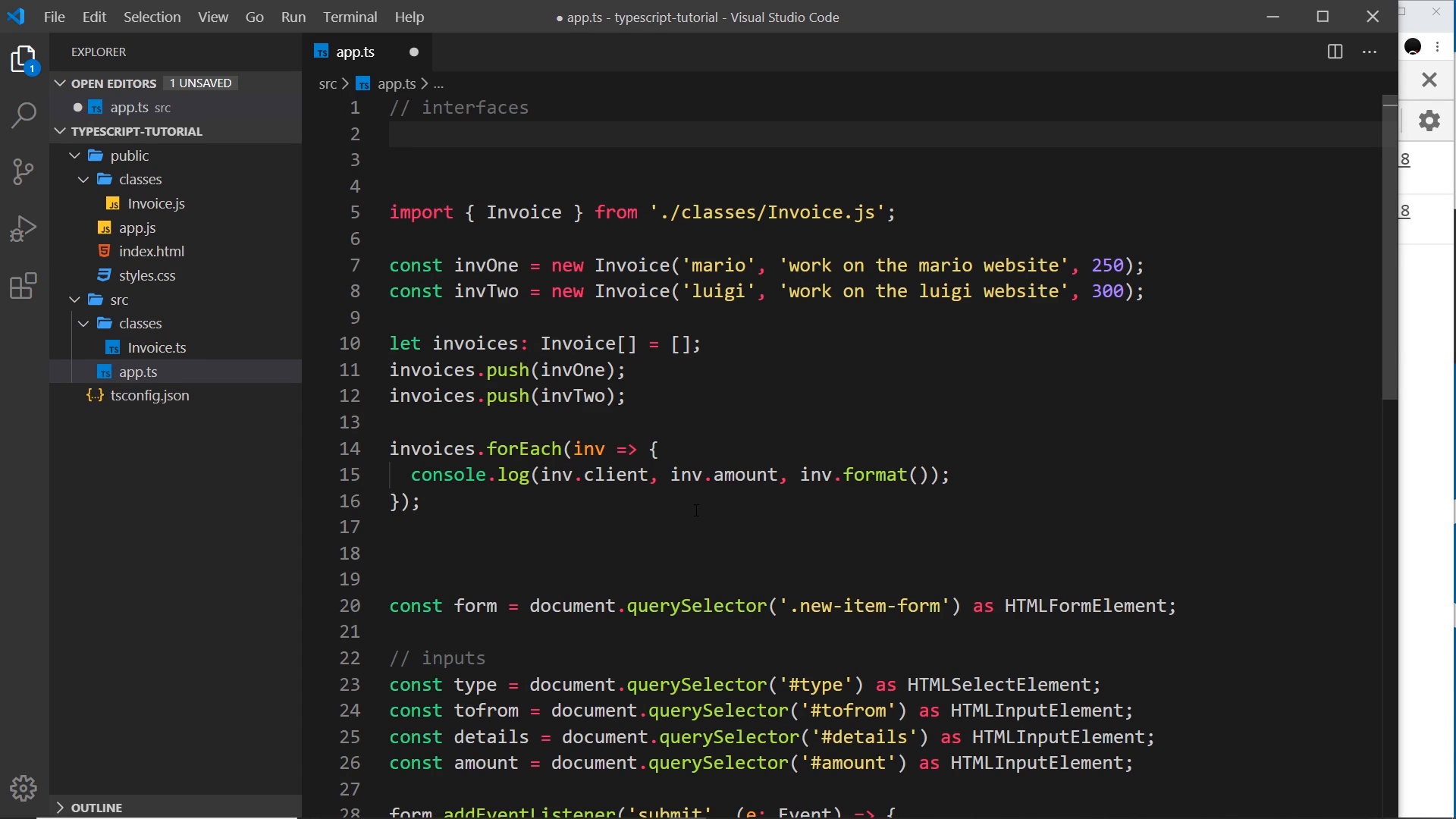This screenshot has height=819, width=1456.
Task: Open the Selection menu
Action: (x=152, y=17)
